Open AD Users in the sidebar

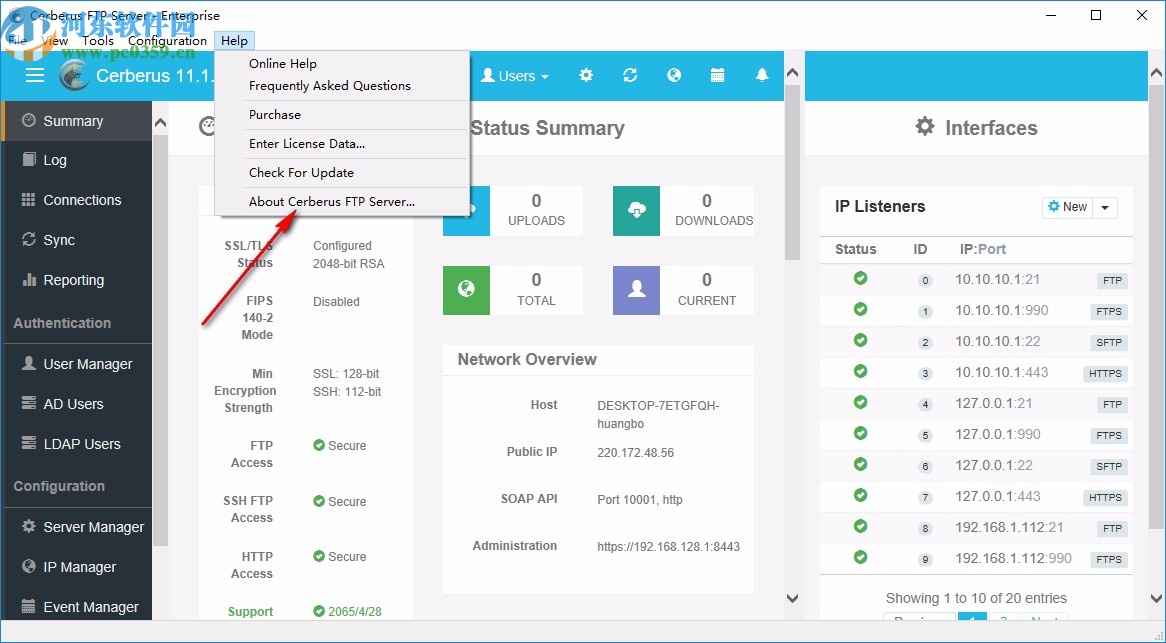tap(77, 404)
